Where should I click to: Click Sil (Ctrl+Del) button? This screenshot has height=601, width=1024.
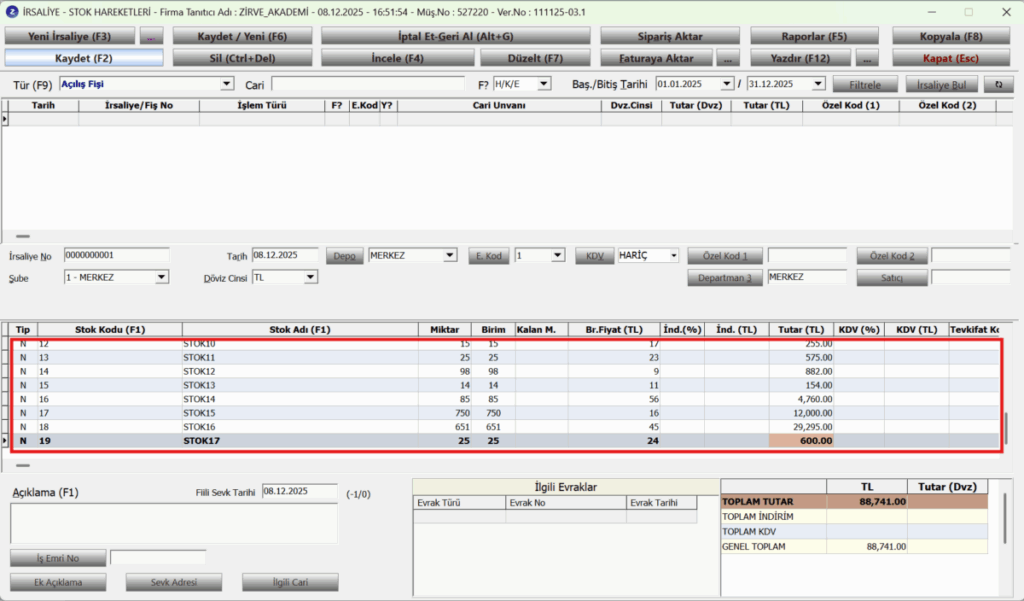click(242, 58)
